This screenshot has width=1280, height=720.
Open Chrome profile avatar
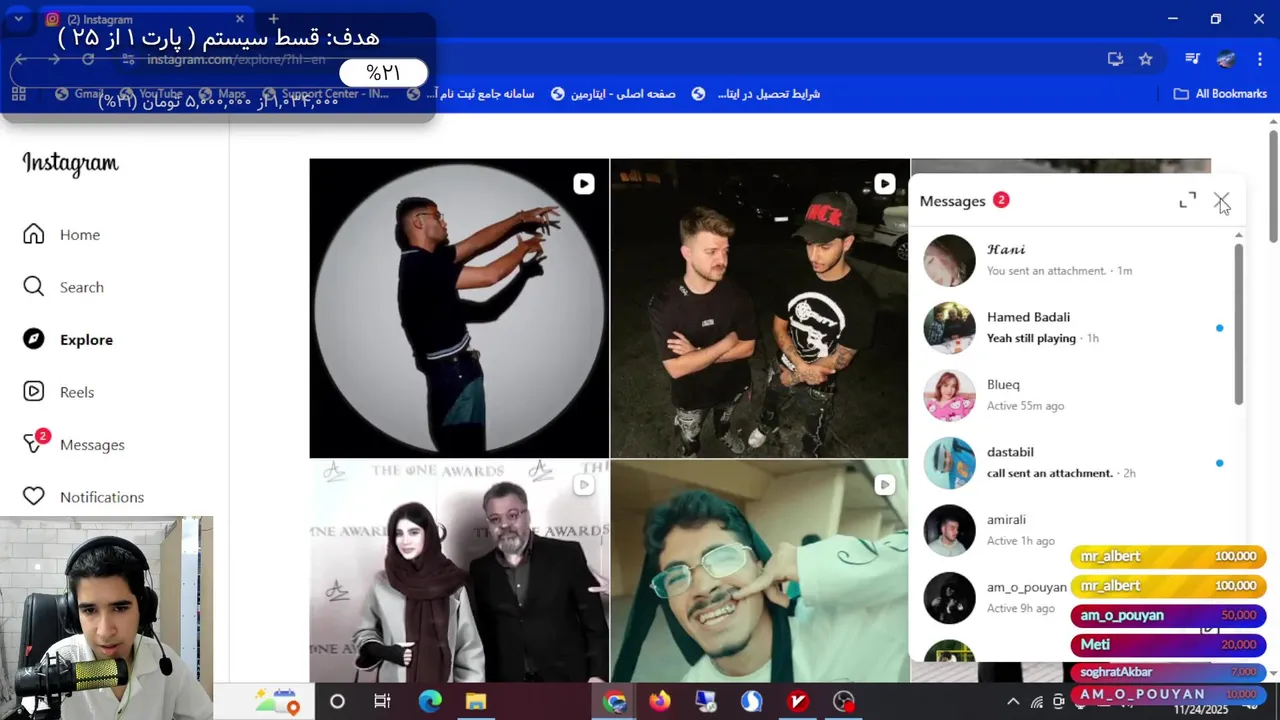pyautogui.click(x=1226, y=59)
